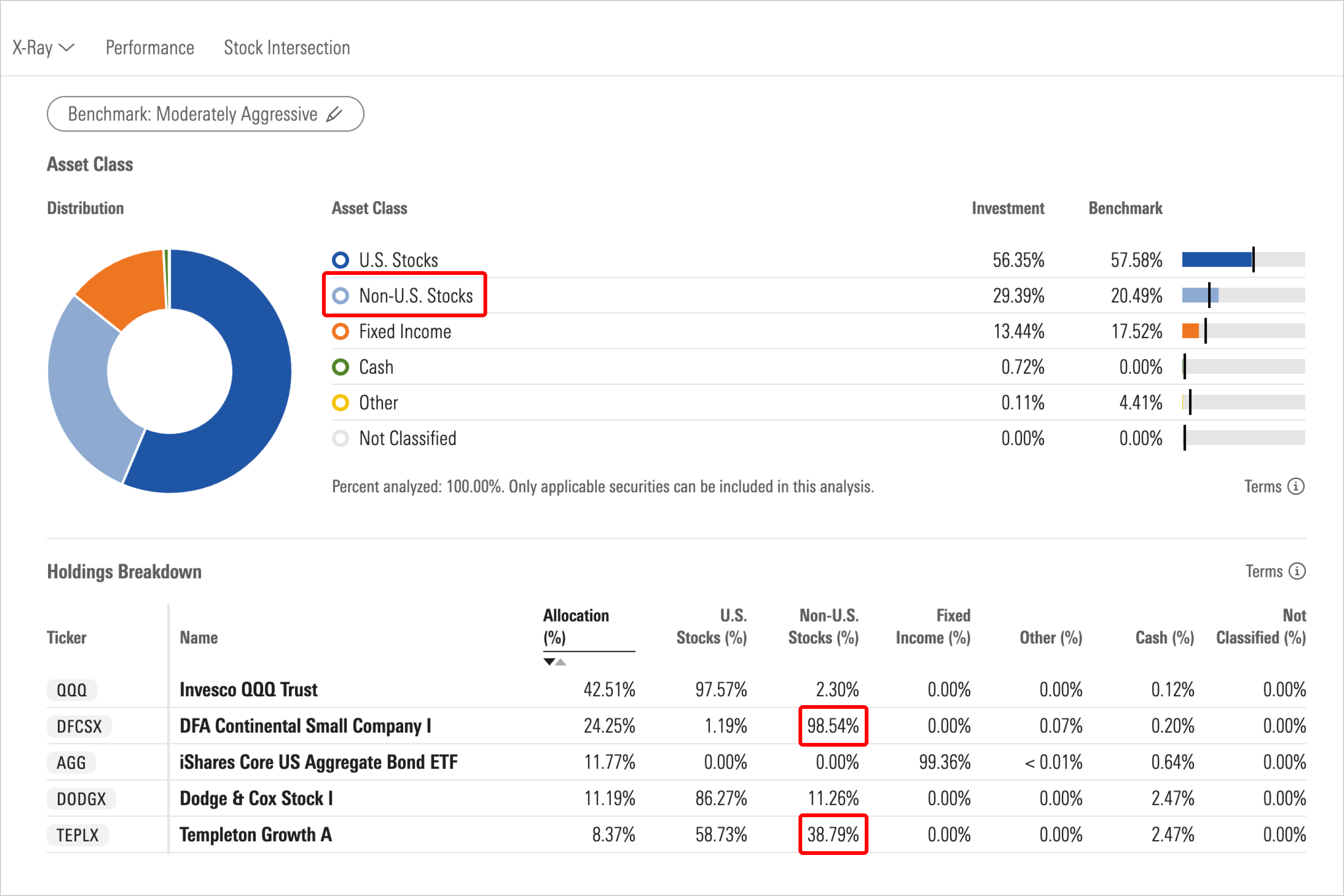
Task: Click the Terms info icon beside Holdings Breakdown
Action: [1297, 571]
